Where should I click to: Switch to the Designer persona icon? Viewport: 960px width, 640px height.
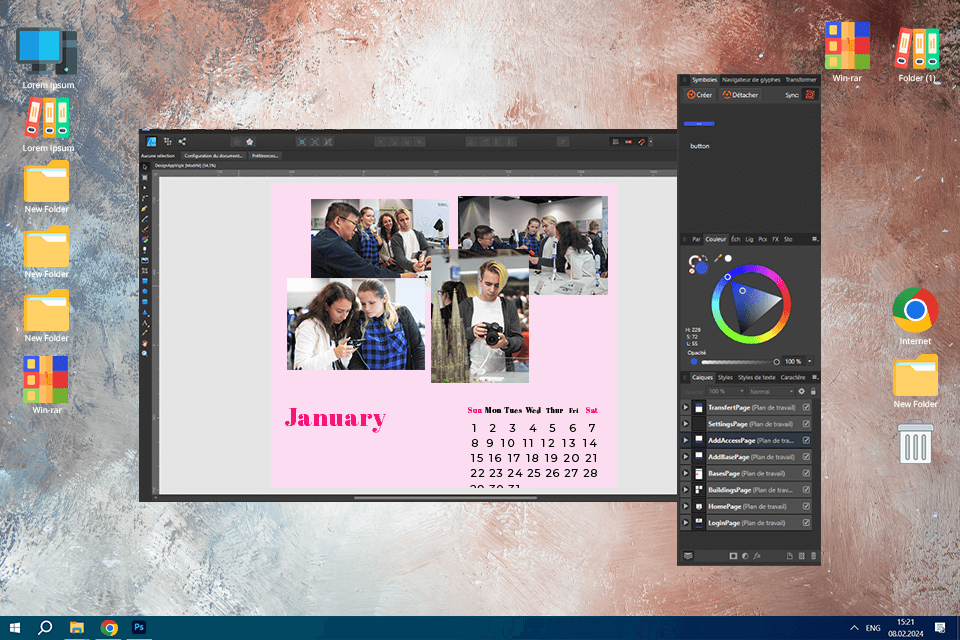(151, 141)
